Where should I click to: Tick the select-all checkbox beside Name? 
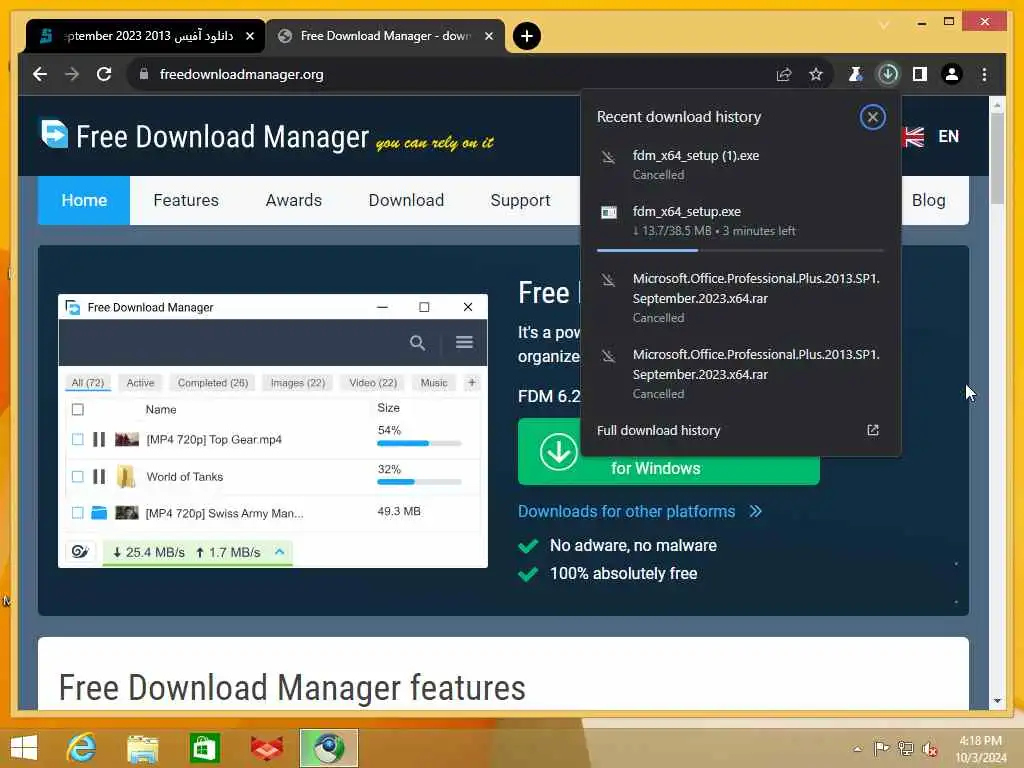click(x=78, y=409)
